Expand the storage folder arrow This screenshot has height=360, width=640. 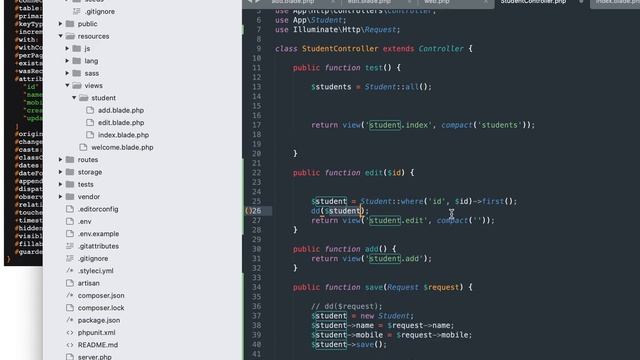pos(60,172)
